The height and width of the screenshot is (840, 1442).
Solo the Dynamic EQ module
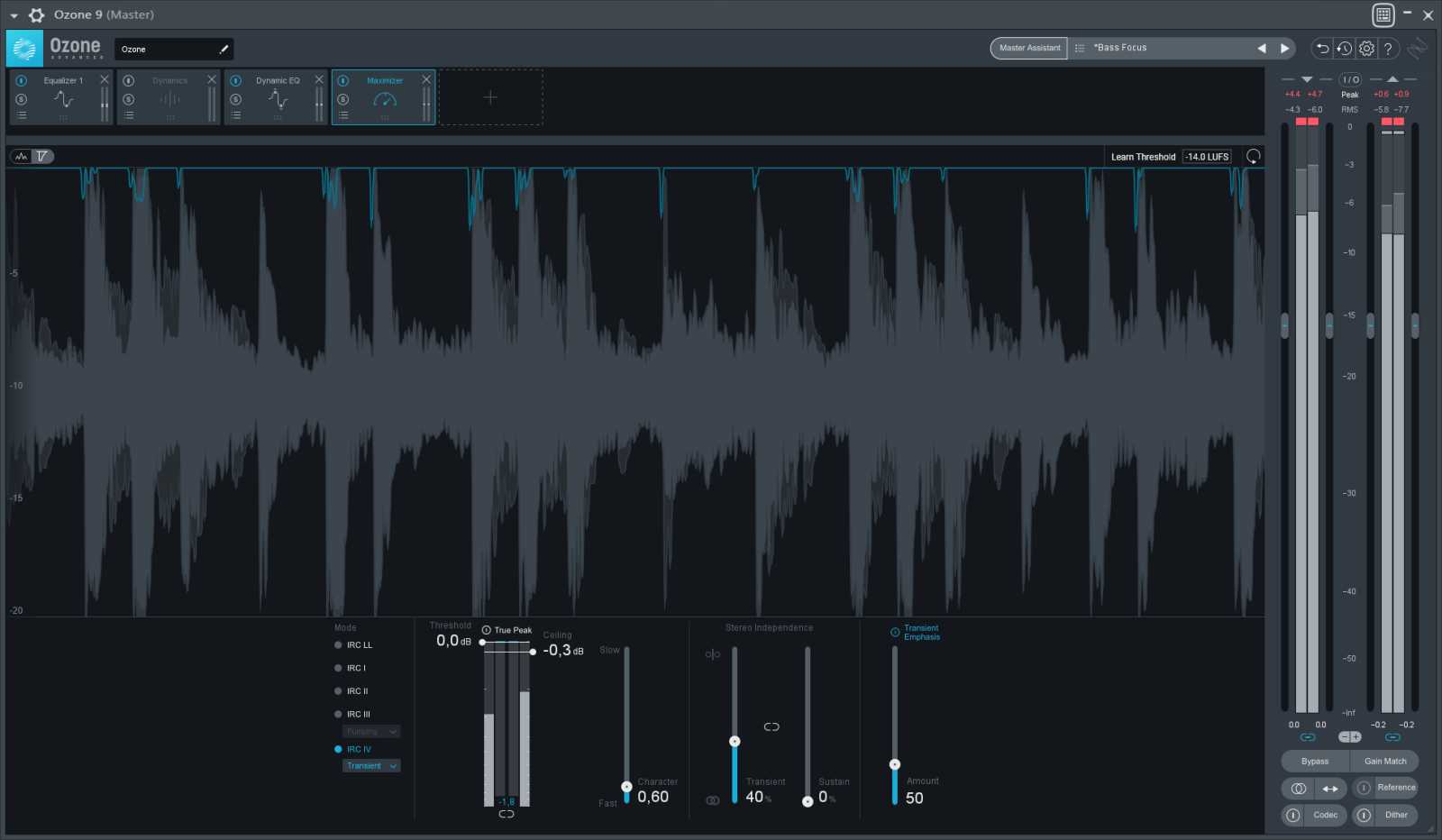[x=236, y=99]
